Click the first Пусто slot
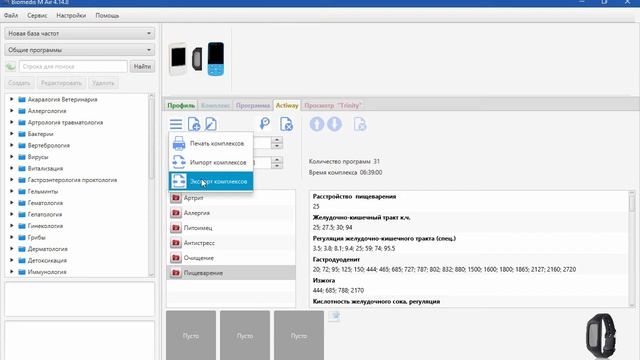Screen dimensions: 640x360 191,336
